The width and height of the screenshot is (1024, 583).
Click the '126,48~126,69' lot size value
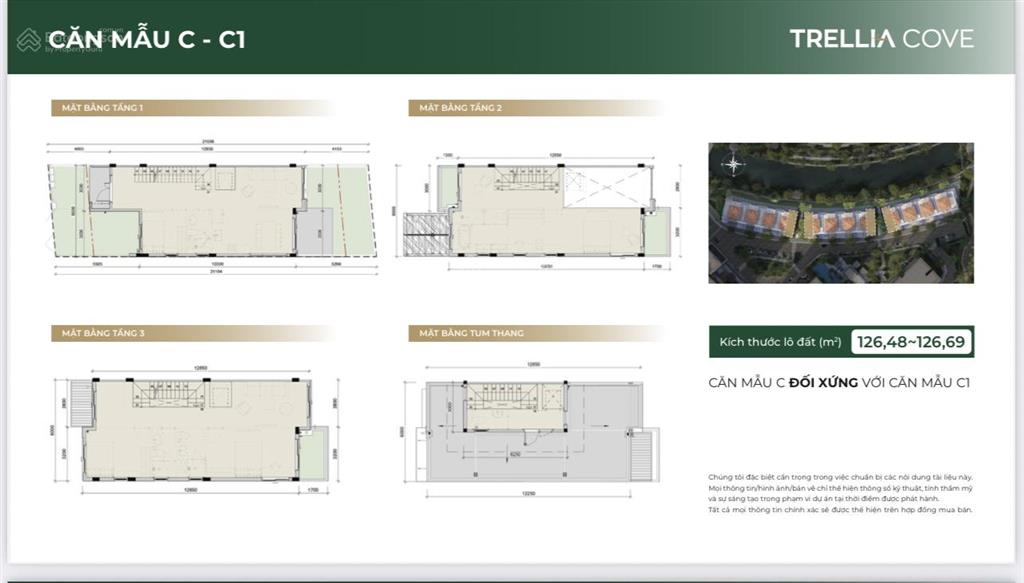[x=911, y=341]
